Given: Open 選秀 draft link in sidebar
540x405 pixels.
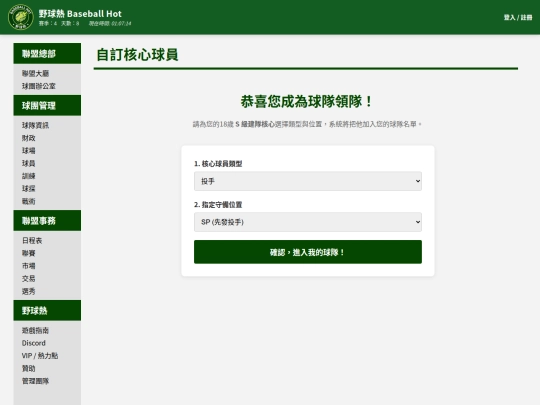Looking at the screenshot, I should pyautogui.click(x=29, y=291).
